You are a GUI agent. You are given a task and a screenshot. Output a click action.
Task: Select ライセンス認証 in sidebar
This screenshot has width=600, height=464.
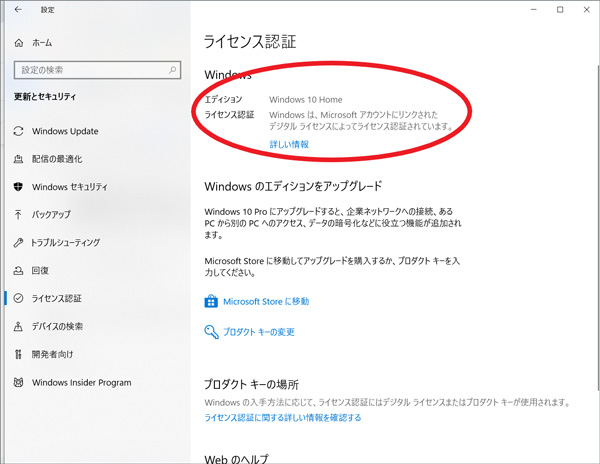coord(57,298)
